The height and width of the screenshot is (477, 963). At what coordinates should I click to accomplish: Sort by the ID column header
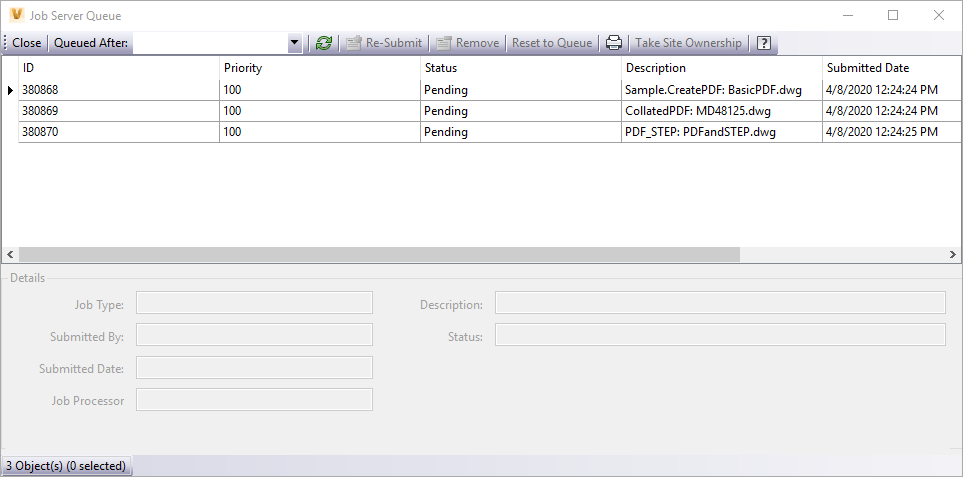tap(118, 68)
